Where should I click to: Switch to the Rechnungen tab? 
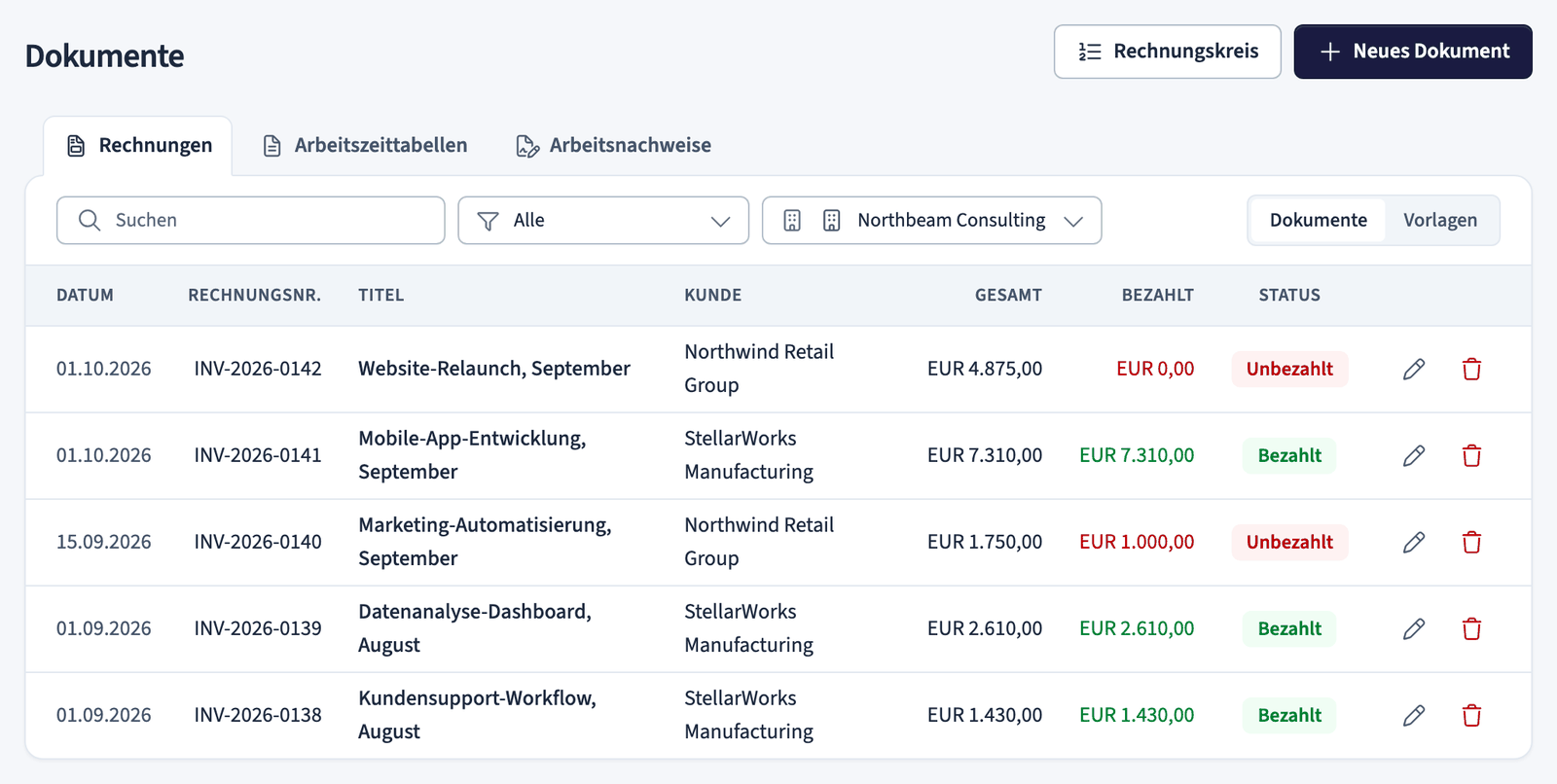tap(138, 146)
